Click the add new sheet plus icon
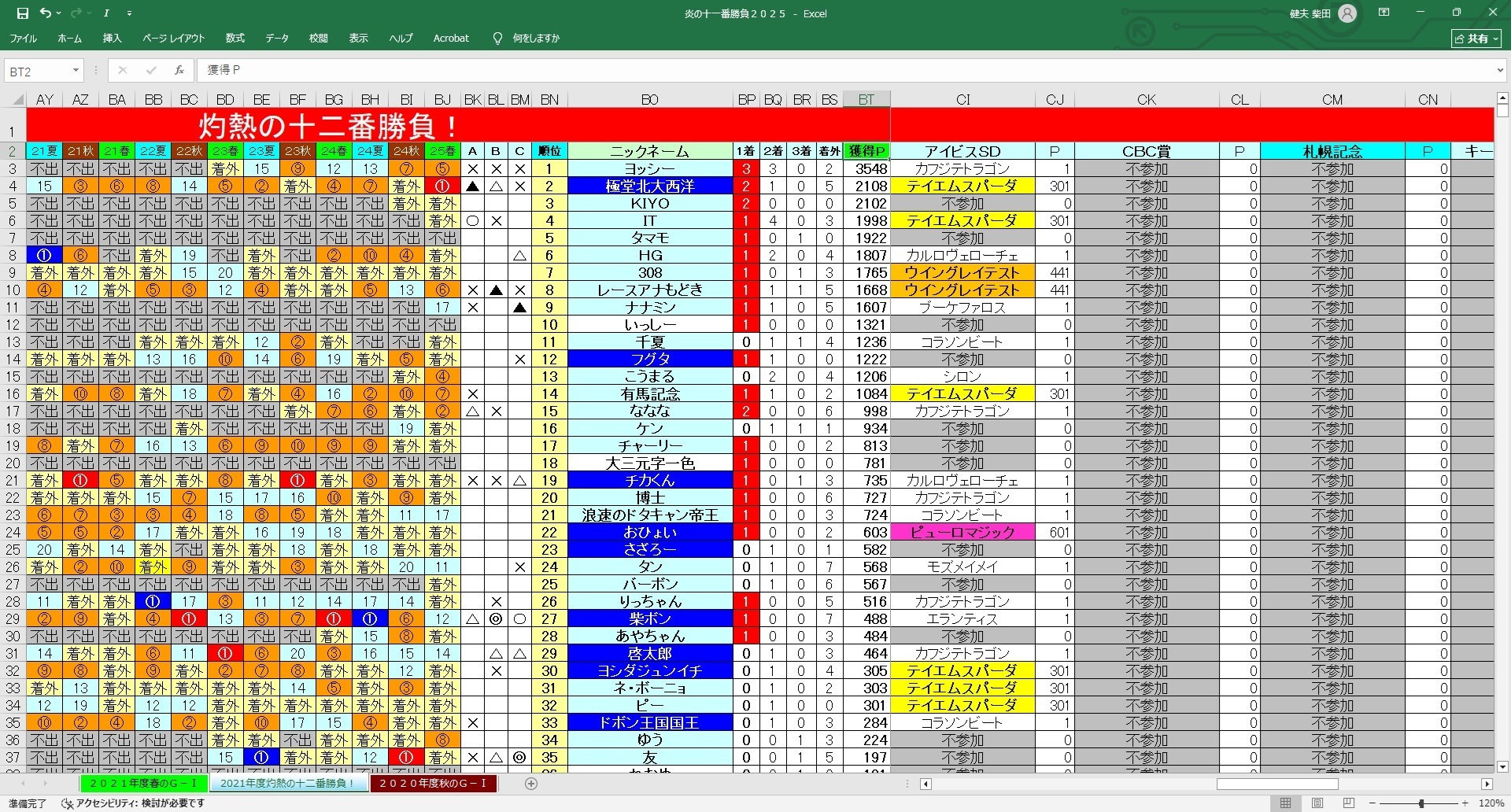The width and height of the screenshot is (1511, 812). coord(531,784)
